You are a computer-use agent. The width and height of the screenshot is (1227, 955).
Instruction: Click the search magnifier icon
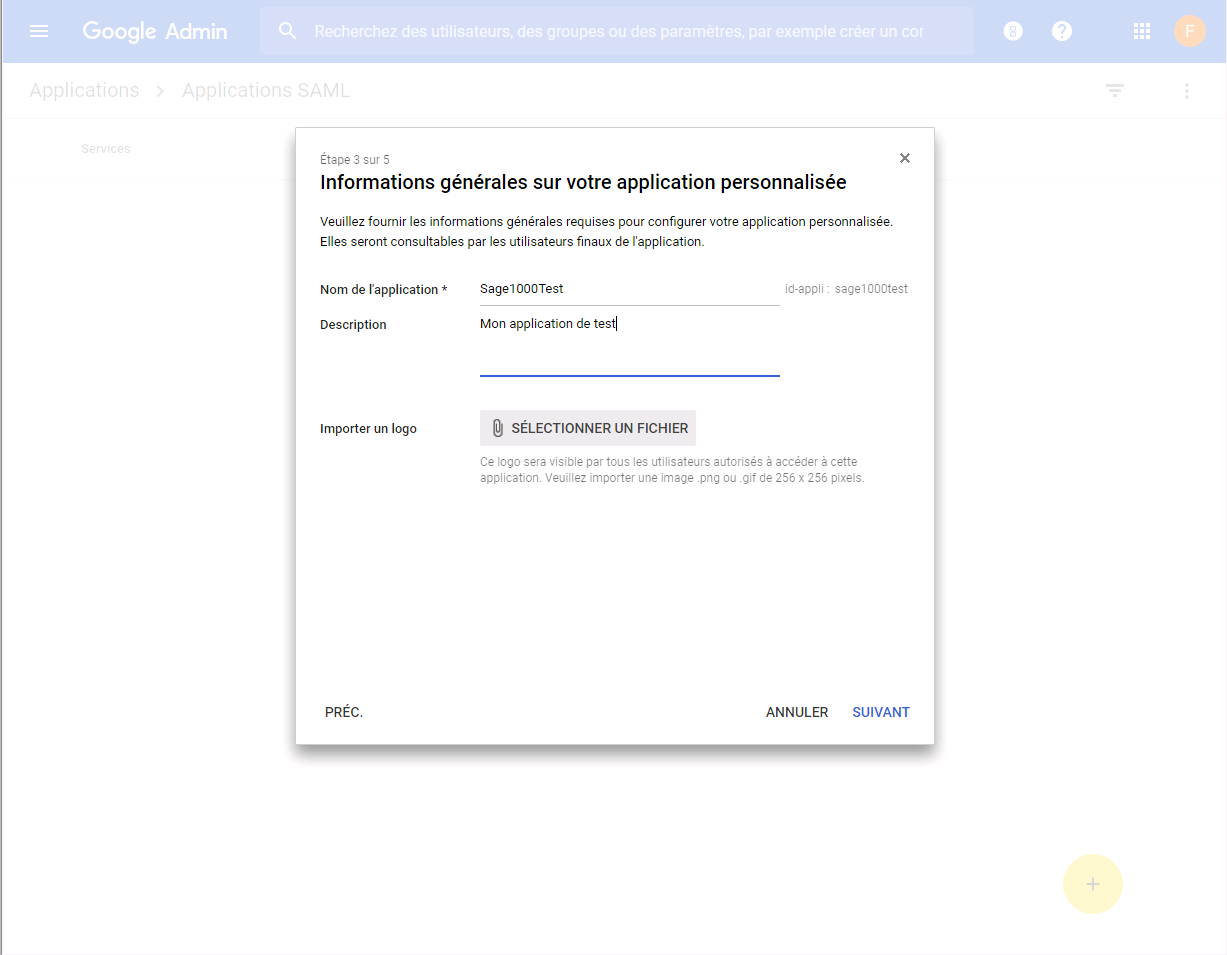point(288,31)
